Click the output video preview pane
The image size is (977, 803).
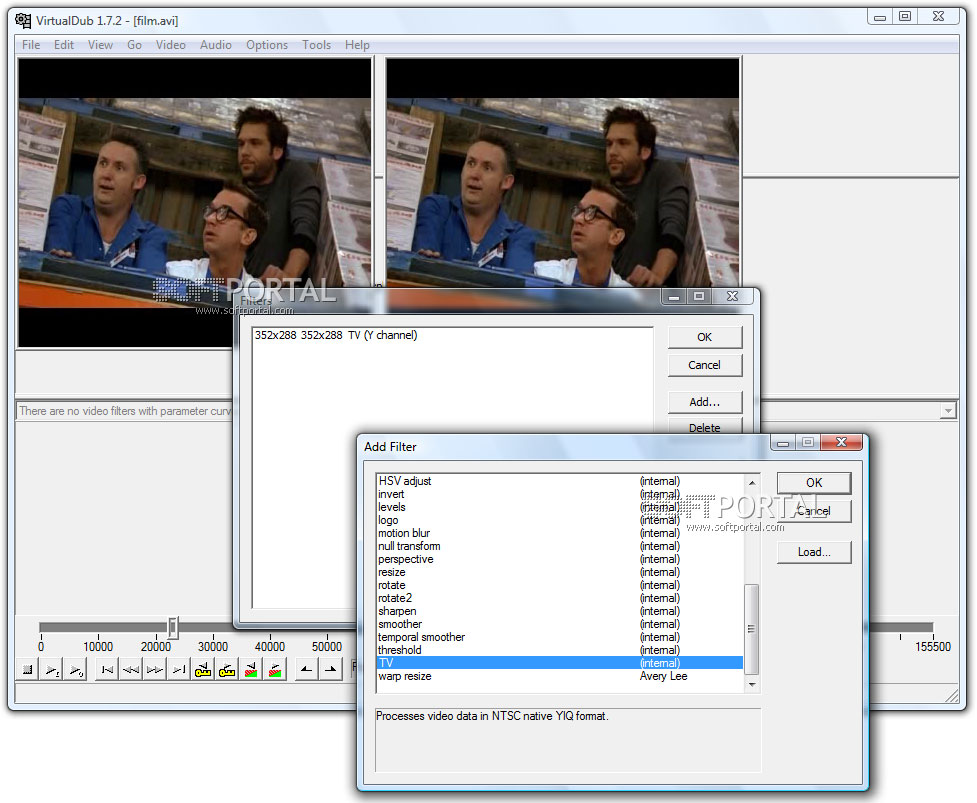(563, 174)
